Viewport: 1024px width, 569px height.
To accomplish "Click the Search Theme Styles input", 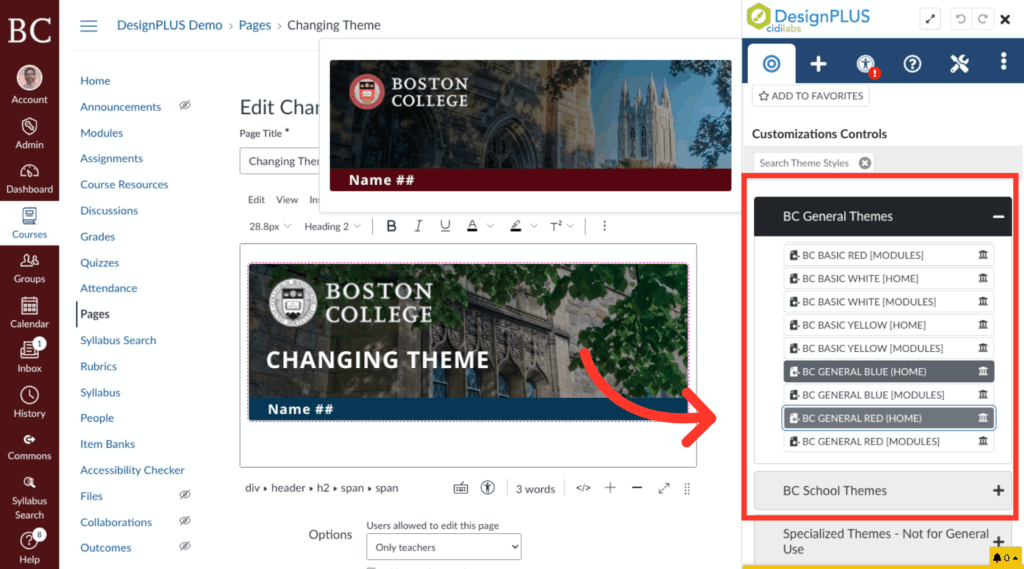I will click(804, 163).
